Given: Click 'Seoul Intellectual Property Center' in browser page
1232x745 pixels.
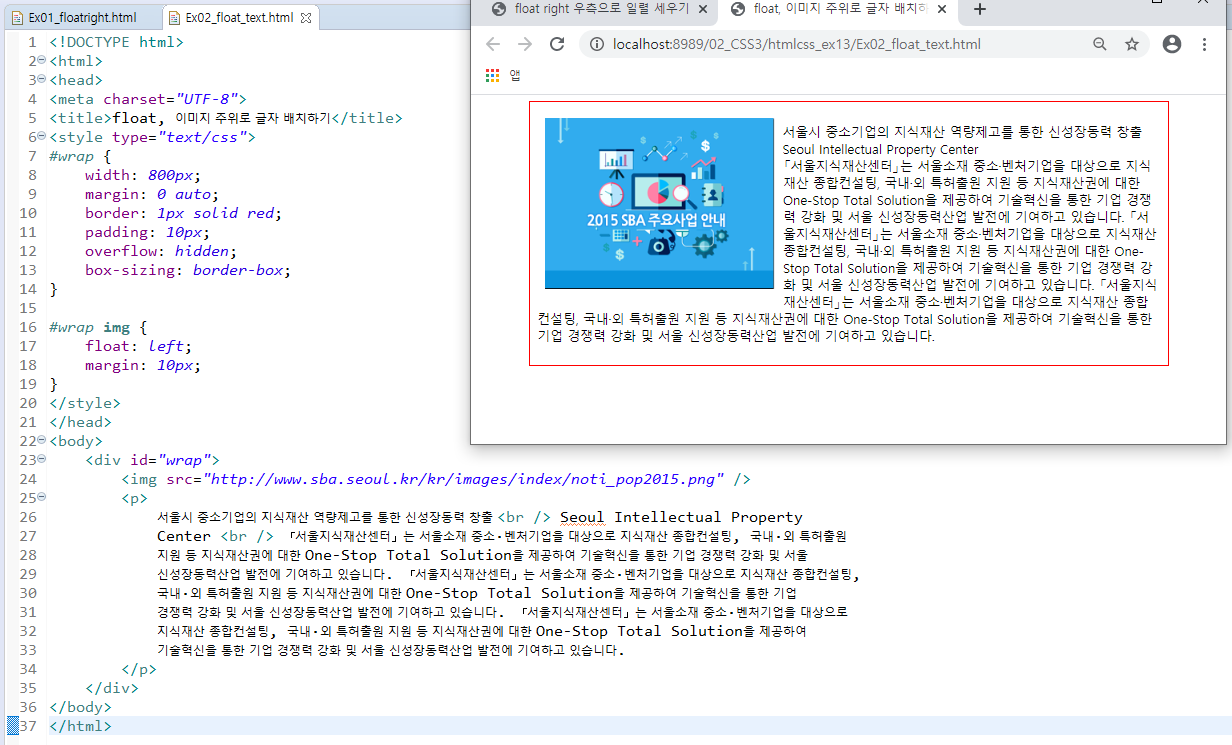Looking at the screenshot, I should pos(880,150).
